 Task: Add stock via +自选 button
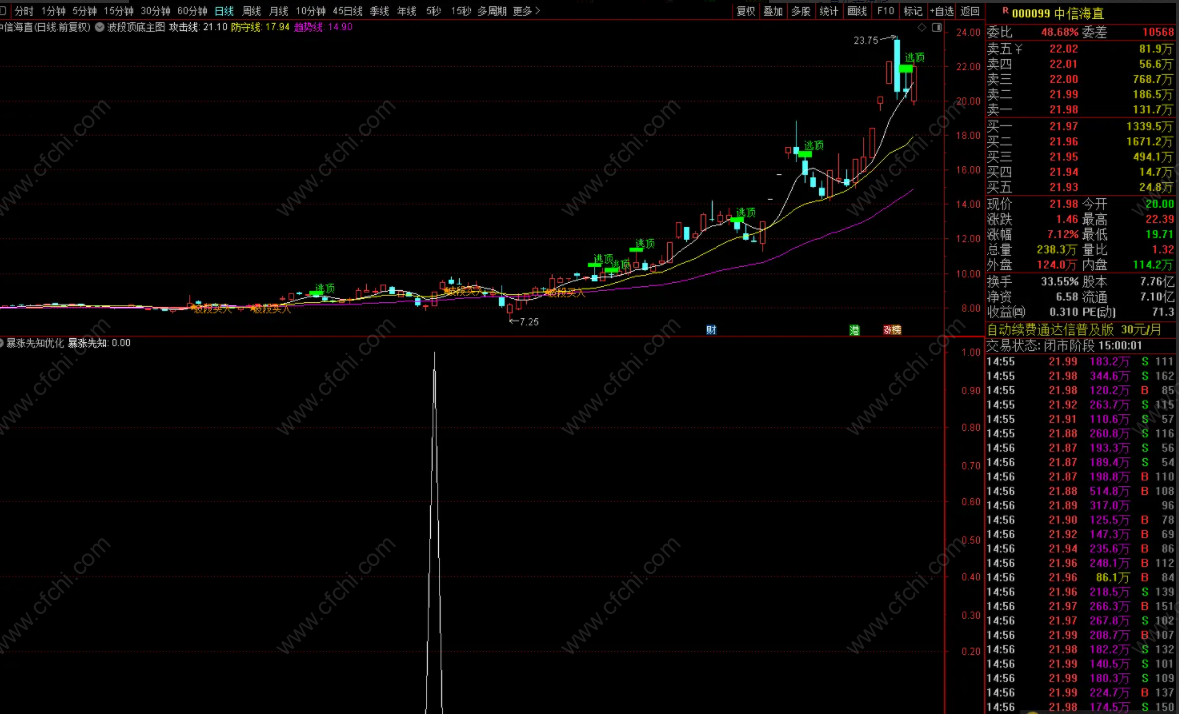click(941, 11)
